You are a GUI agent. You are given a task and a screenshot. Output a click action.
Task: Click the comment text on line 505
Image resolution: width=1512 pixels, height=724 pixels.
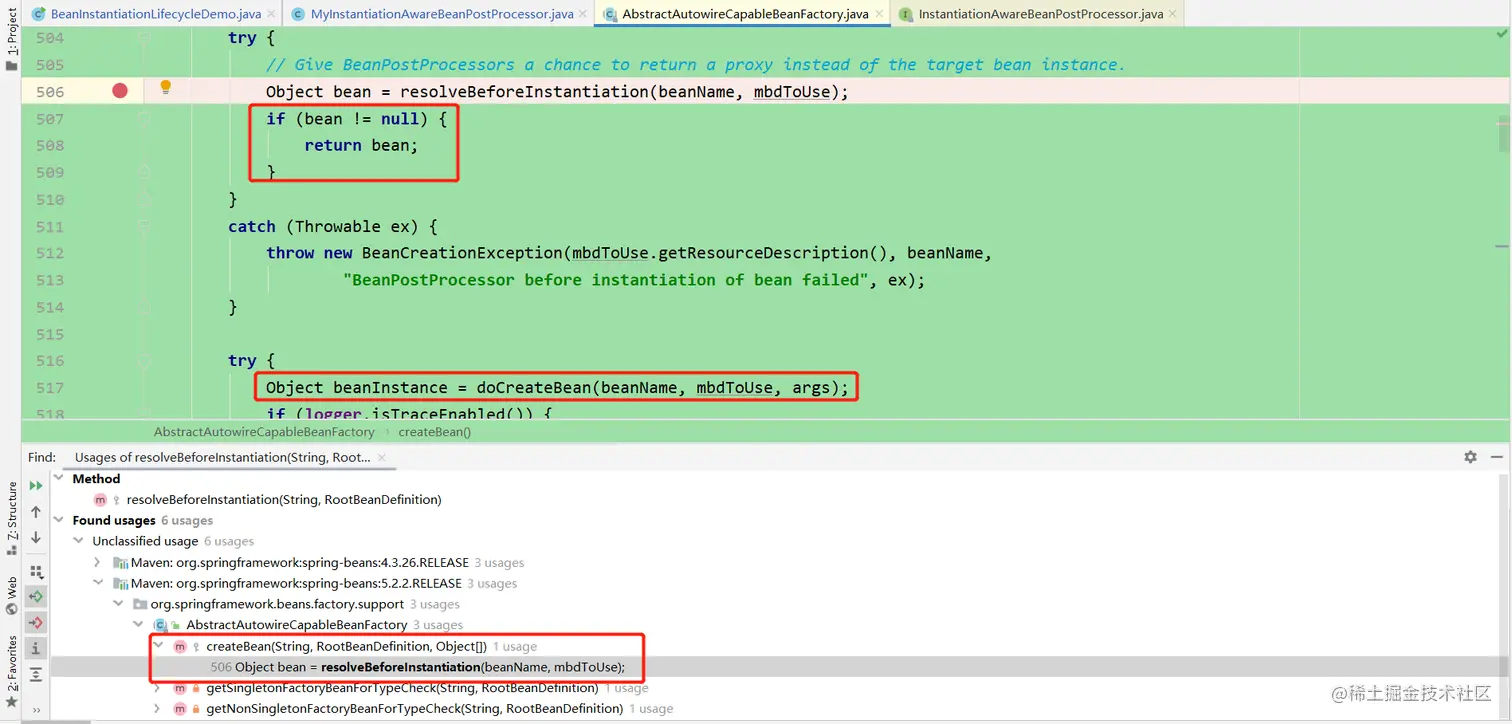(695, 64)
